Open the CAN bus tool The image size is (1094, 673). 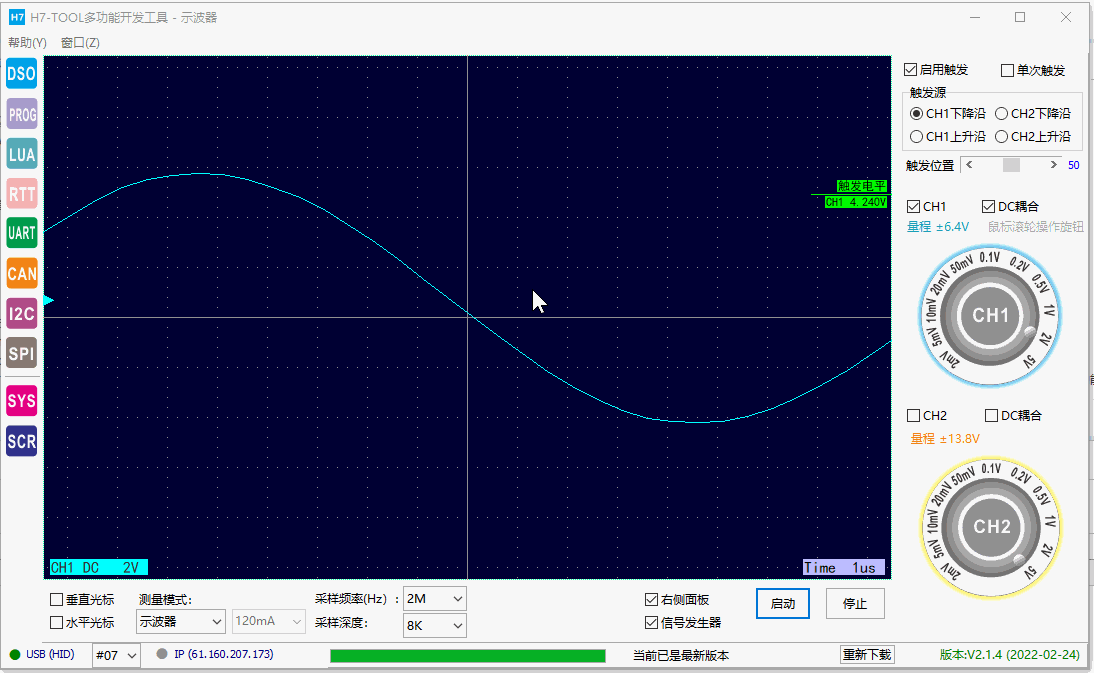click(22, 273)
